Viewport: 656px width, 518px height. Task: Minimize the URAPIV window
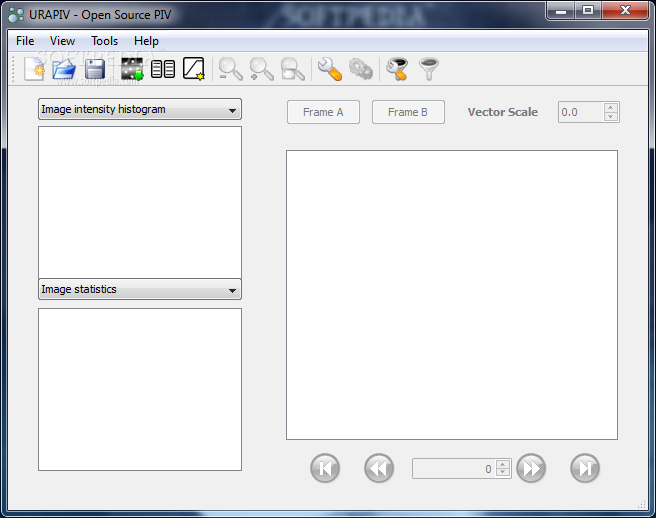pyautogui.click(x=561, y=11)
